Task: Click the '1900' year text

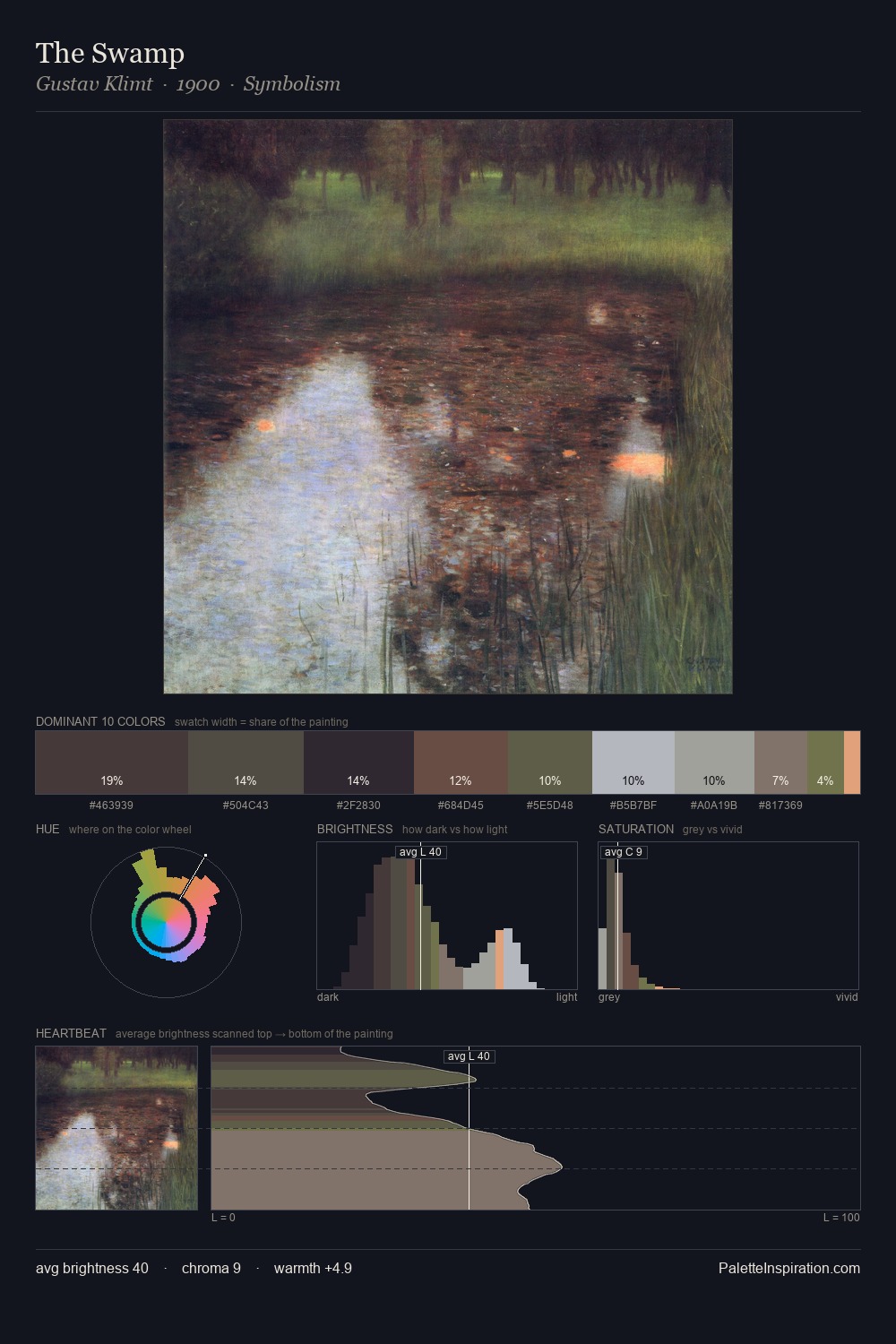Action: pyautogui.click(x=198, y=84)
